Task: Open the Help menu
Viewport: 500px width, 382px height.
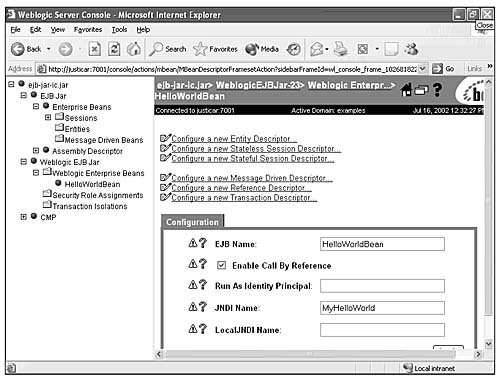Action: pos(143,30)
